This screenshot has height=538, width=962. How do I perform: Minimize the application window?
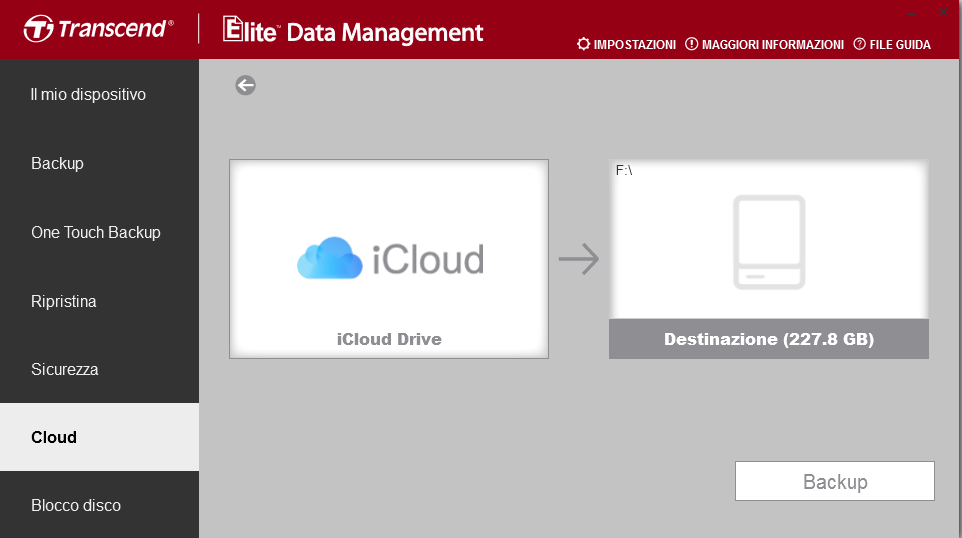point(912,12)
